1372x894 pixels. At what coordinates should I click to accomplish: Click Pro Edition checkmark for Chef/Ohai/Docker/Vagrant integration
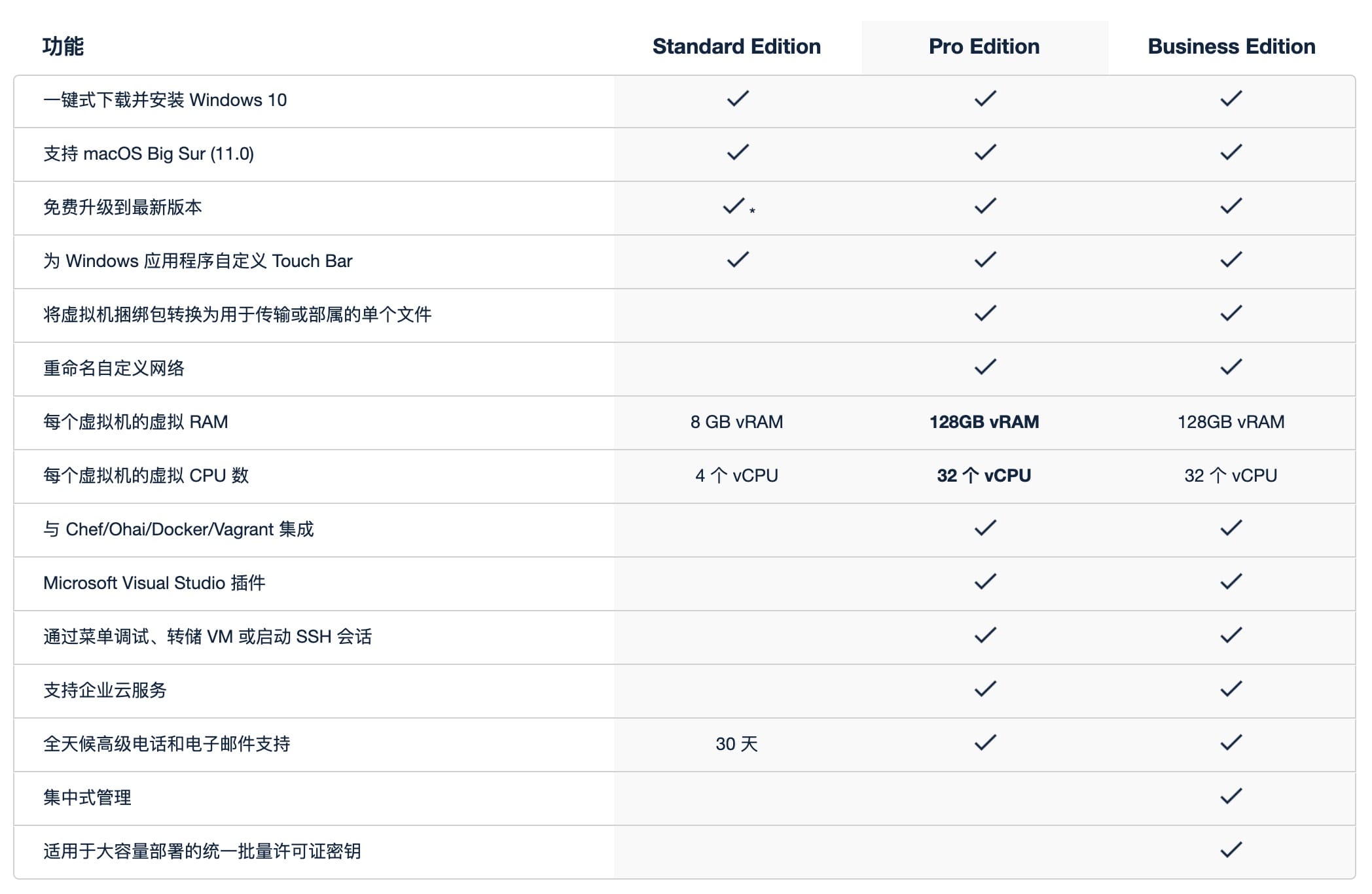(x=984, y=529)
